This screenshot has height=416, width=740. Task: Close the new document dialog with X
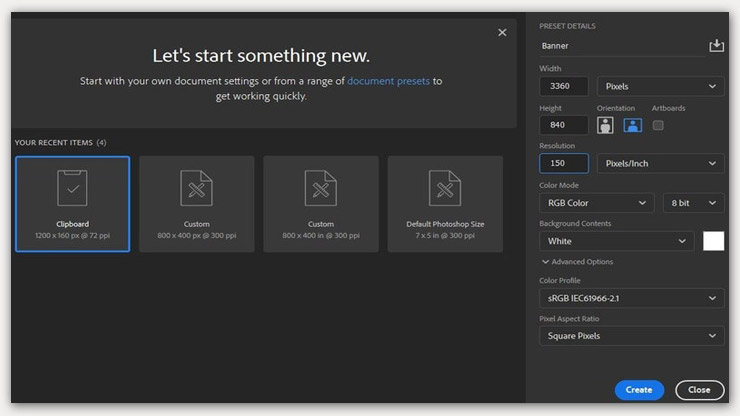pos(502,33)
